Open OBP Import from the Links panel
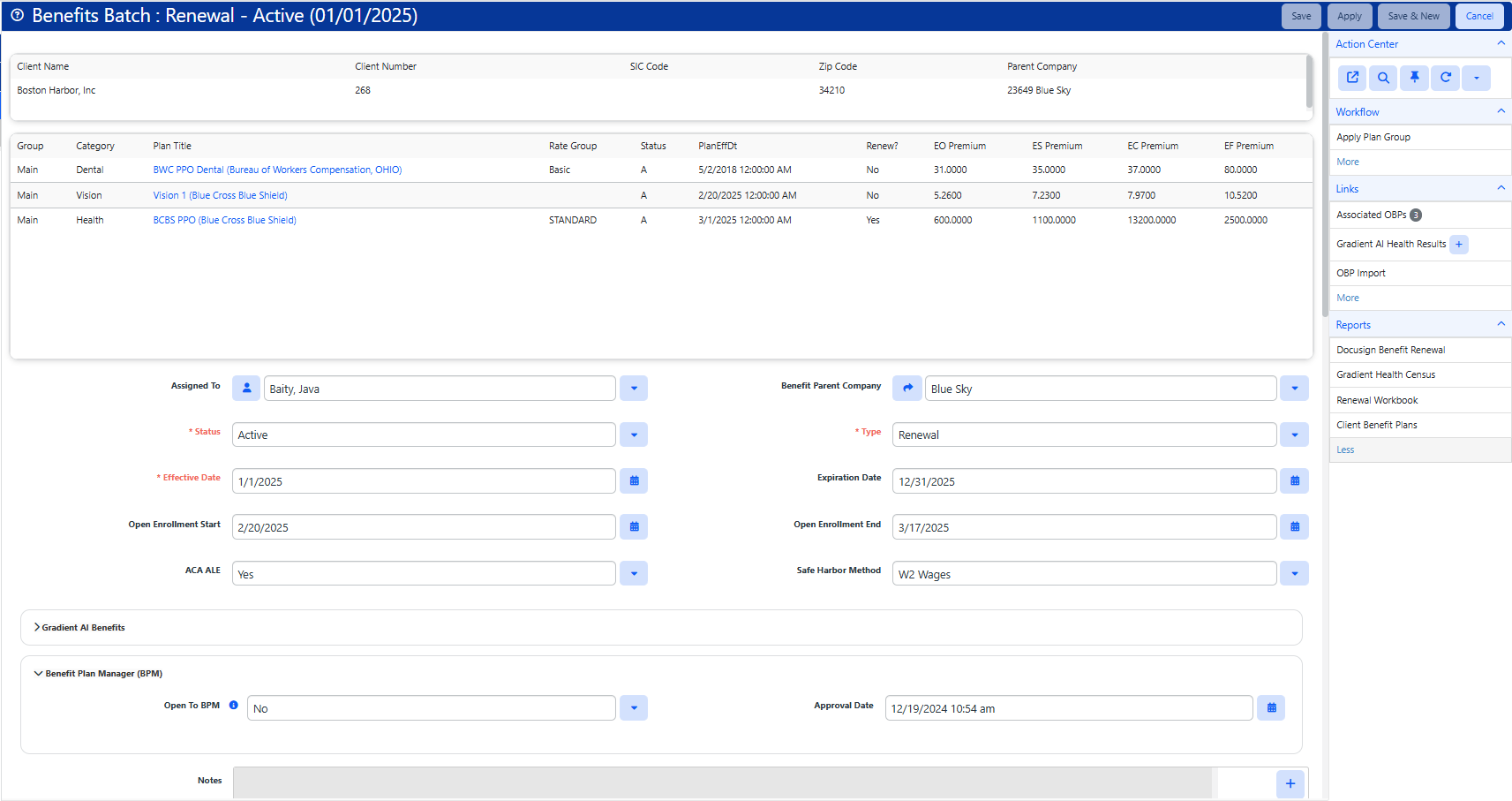Viewport: 1512px width, 801px height. click(x=1360, y=273)
